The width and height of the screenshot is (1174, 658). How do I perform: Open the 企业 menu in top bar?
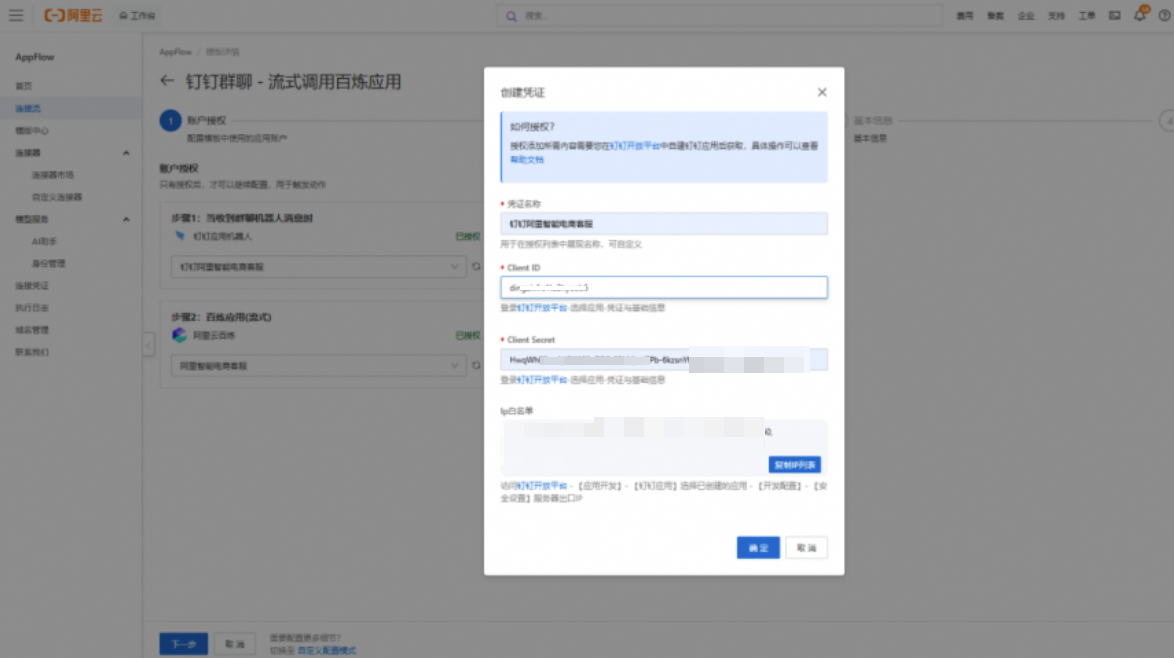pos(1026,16)
